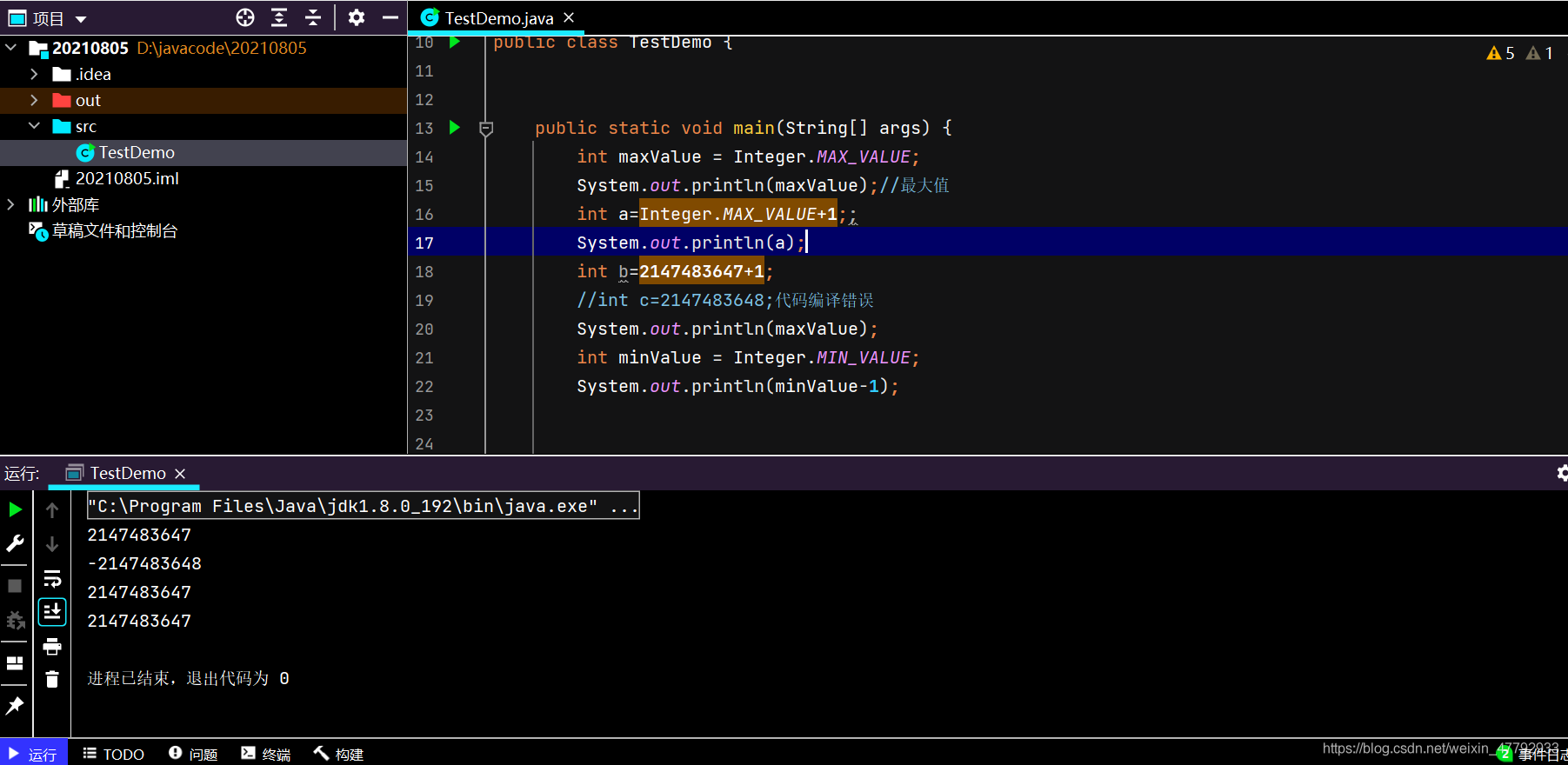Collapse the src folder
The image size is (1568, 765).
click(34, 126)
